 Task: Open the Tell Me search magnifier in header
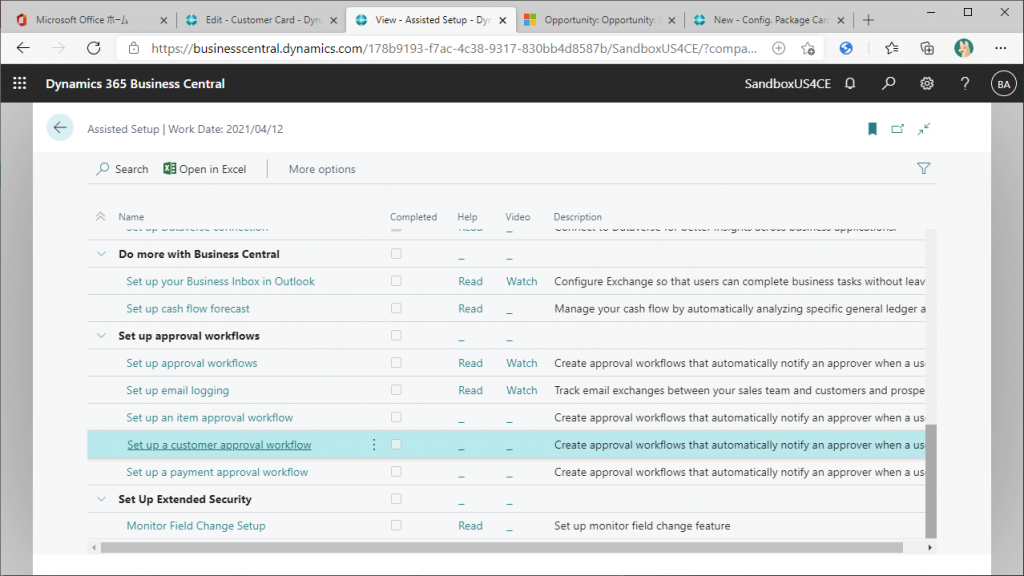pyautogui.click(x=888, y=84)
